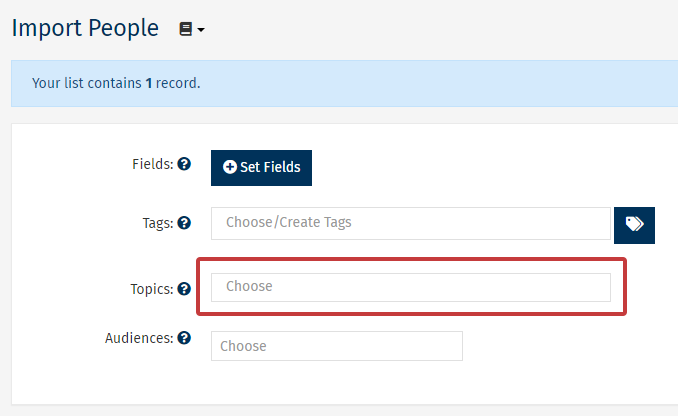Click the help icon next to Tags
This screenshot has width=678, height=416.
pos(184,223)
